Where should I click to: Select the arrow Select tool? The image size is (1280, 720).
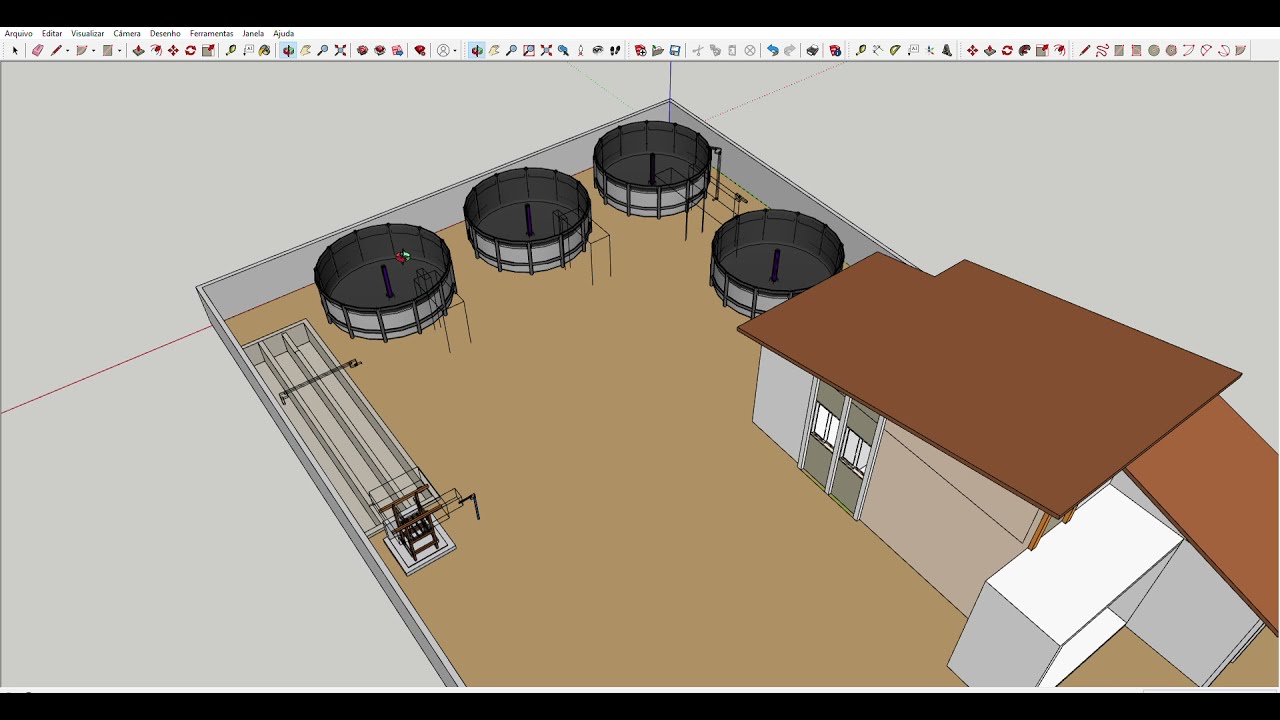(15, 50)
